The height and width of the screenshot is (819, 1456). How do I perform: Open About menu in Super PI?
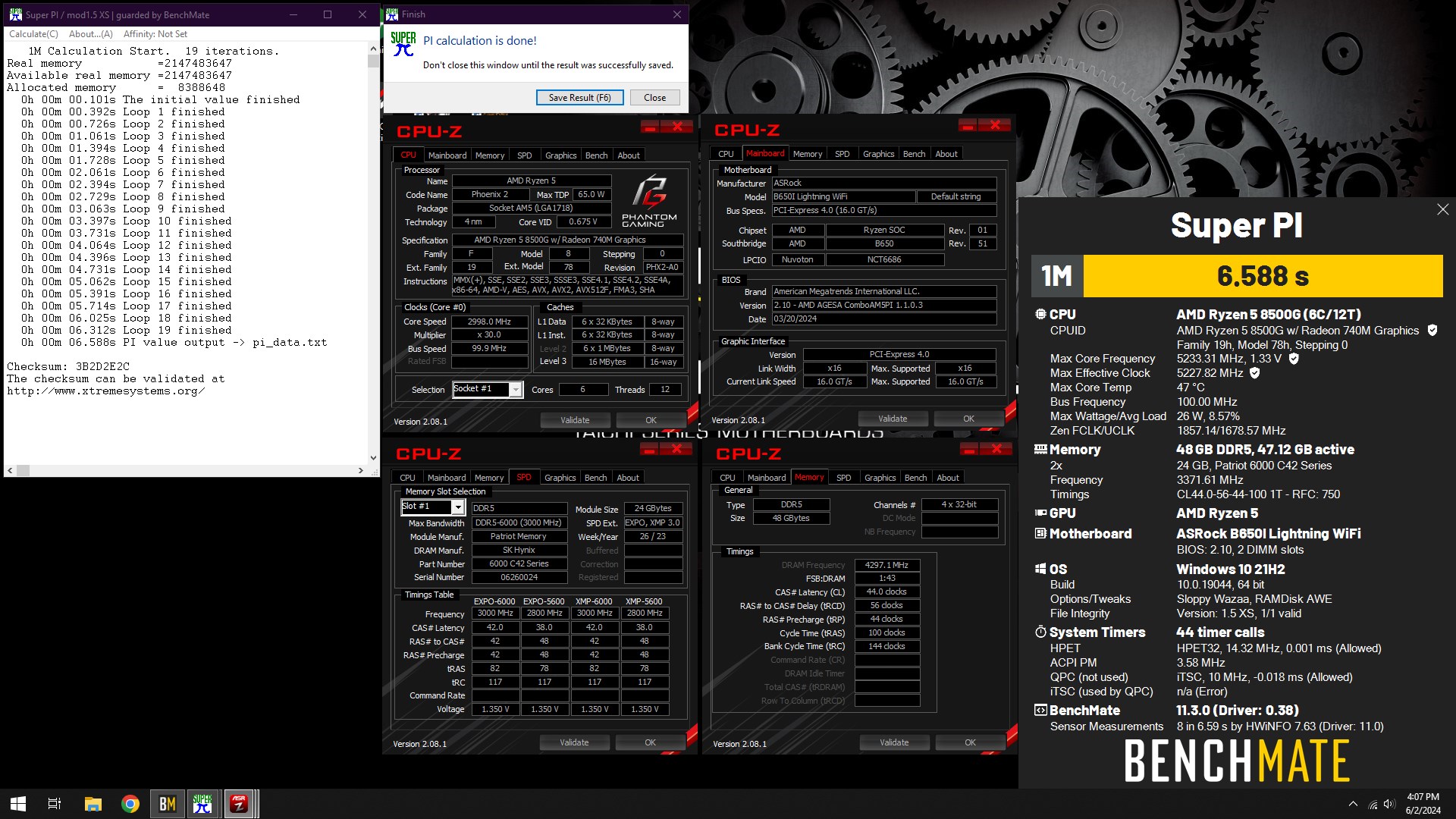[90, 34]
